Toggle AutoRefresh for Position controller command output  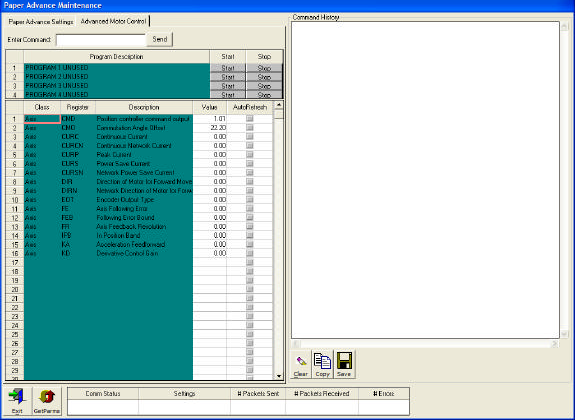250,118
